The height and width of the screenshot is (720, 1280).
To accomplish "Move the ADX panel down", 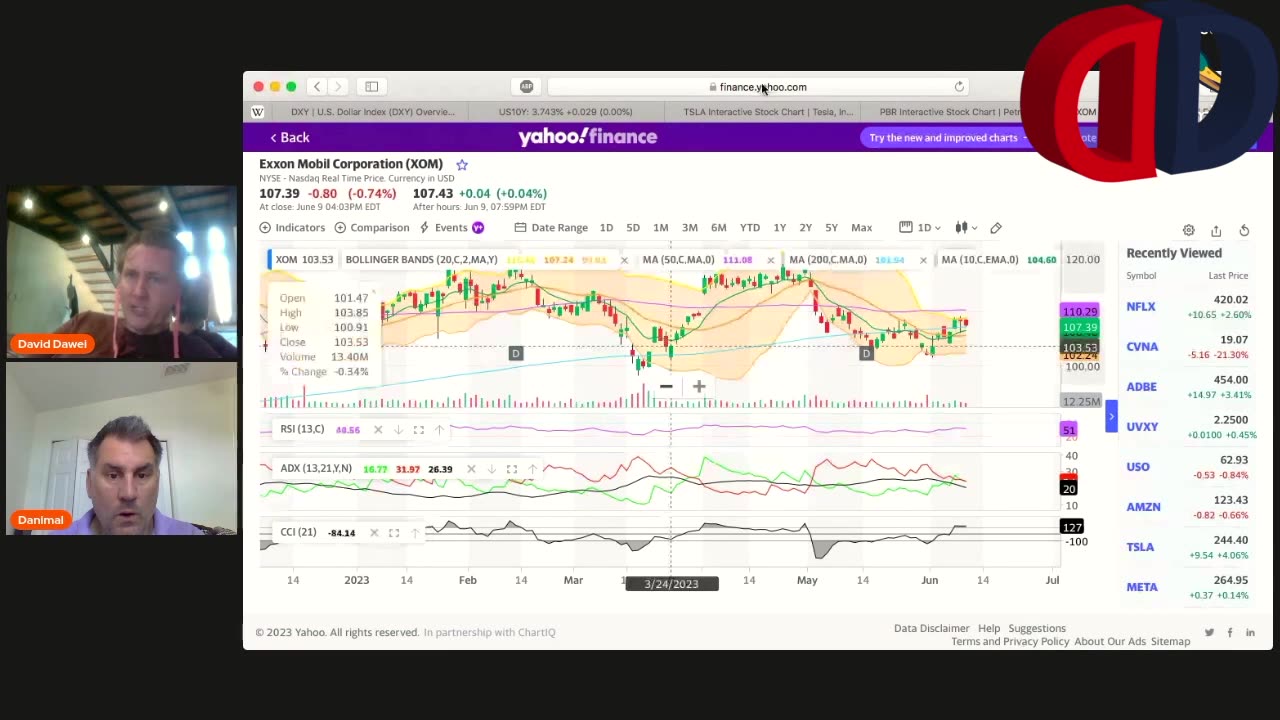I will coord(491,469).
